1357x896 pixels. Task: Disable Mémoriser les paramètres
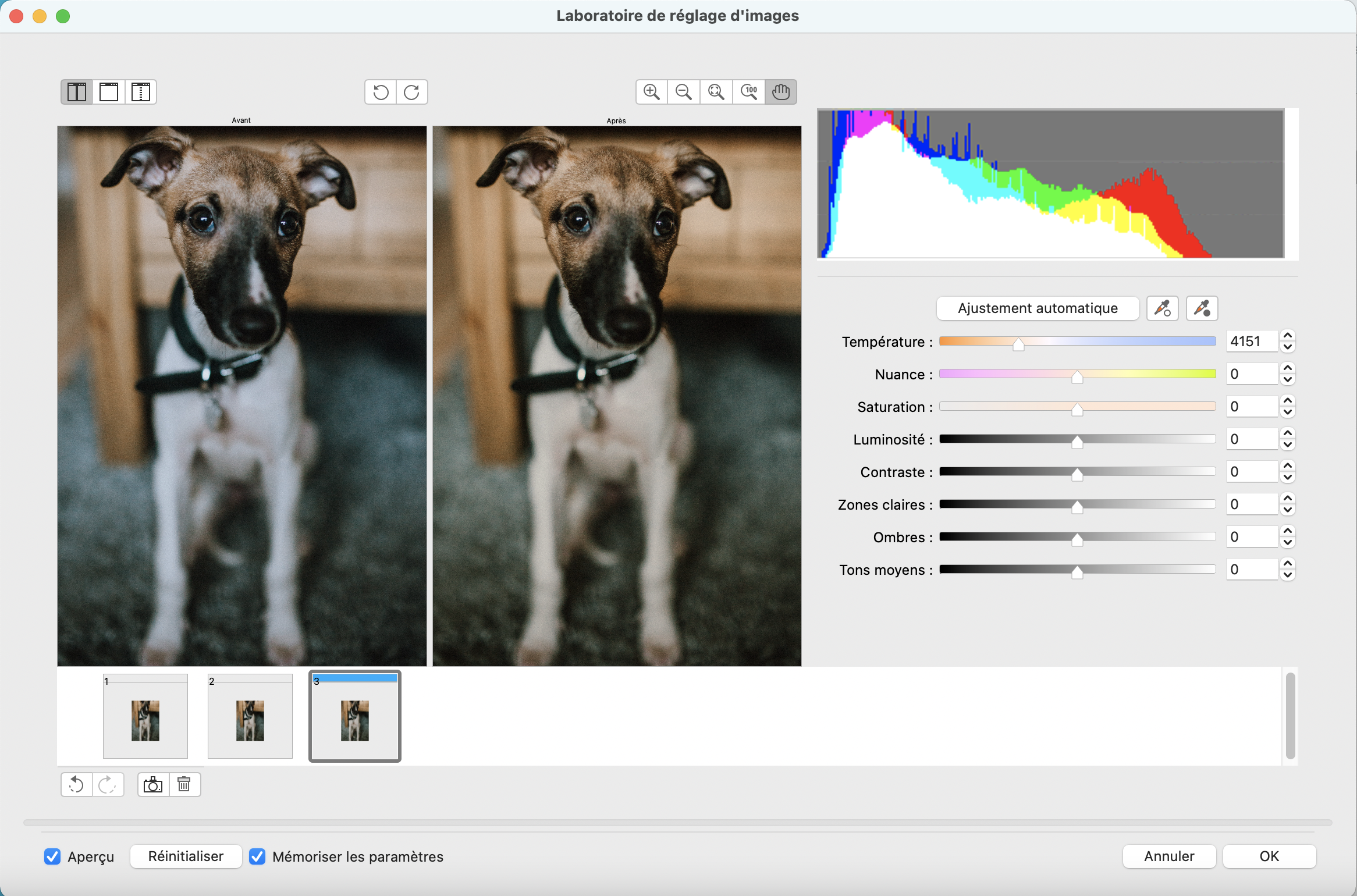click(258, 856)
